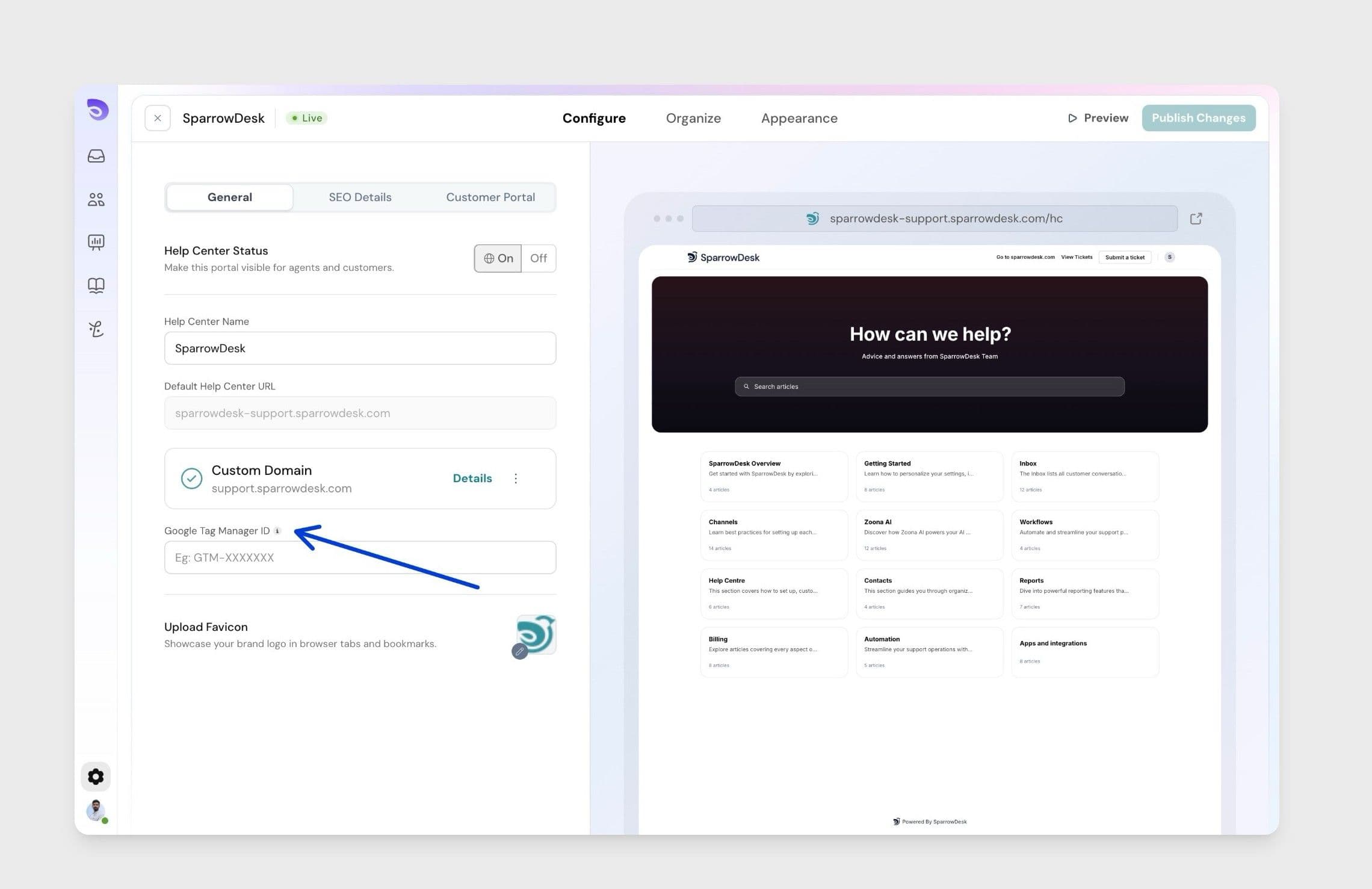The width and height of the screenshot is (1372, 889).
Task: Click the user profile avatar
Action: coord(96,811)
